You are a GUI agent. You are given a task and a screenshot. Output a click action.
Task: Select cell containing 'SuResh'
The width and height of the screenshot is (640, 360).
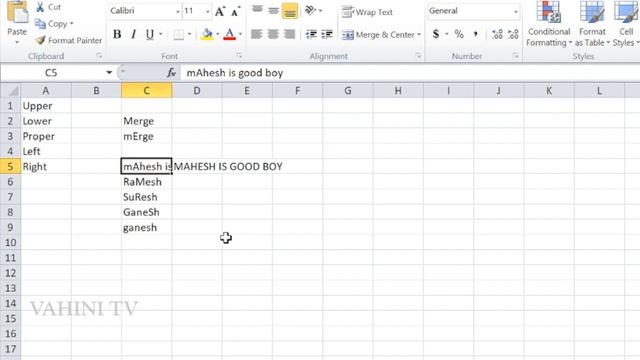(147, 197)
